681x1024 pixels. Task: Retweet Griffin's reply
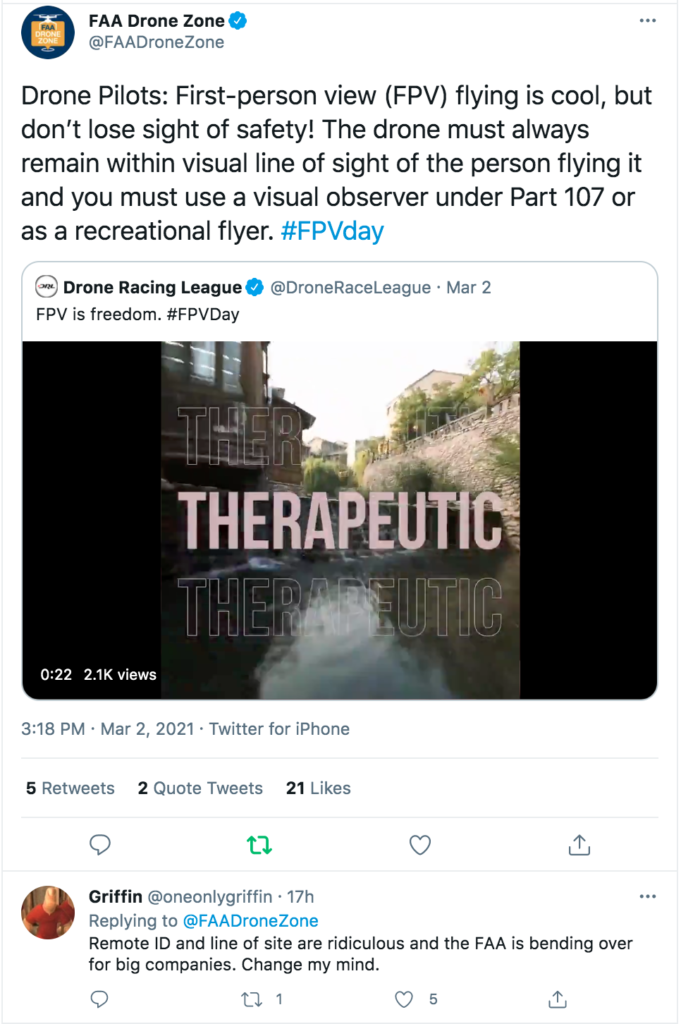(x=250, y=998)
